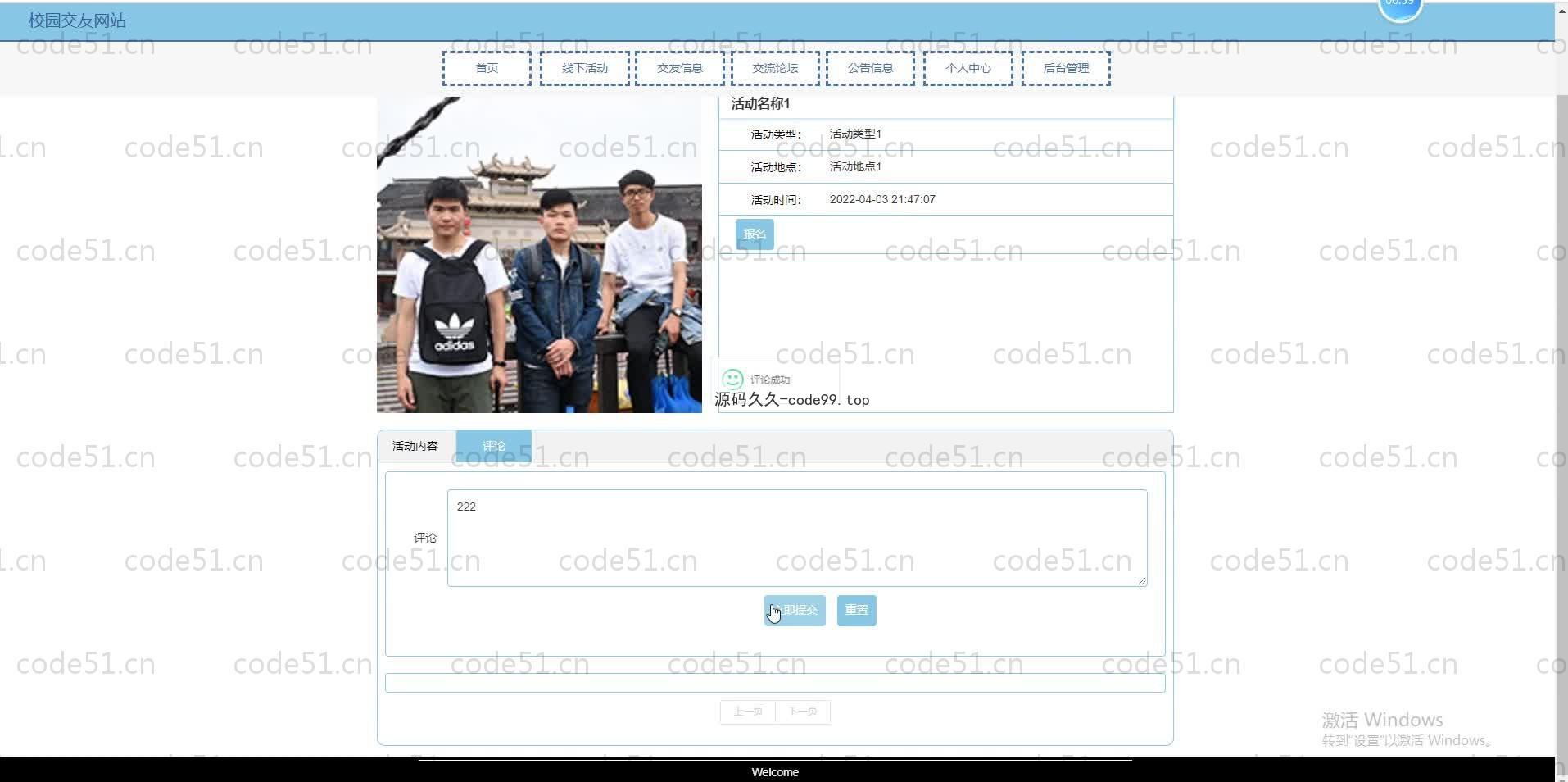Enter 后台管理 from the navigation bar

point(1065,69)
